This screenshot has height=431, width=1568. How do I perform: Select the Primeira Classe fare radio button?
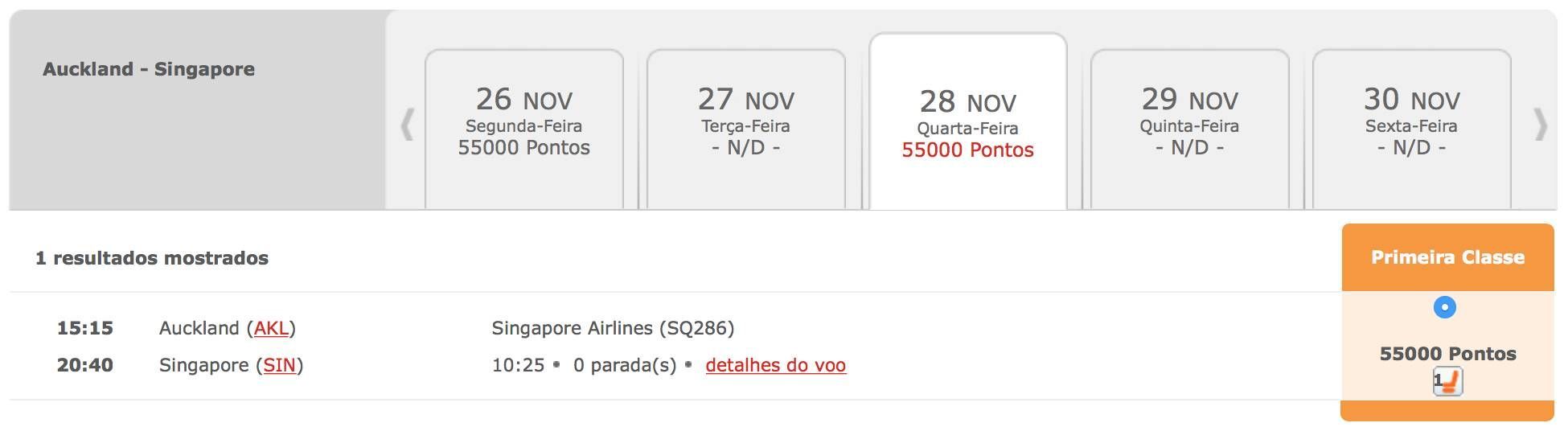pyautogui.click(x=1445, y=307)
